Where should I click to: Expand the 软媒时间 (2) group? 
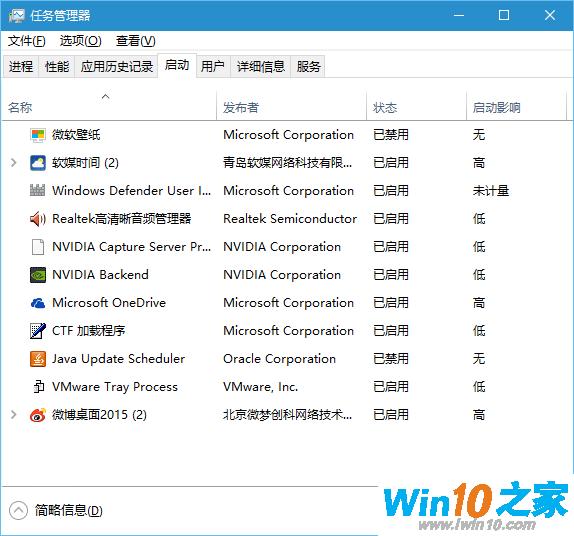[14, 163]
